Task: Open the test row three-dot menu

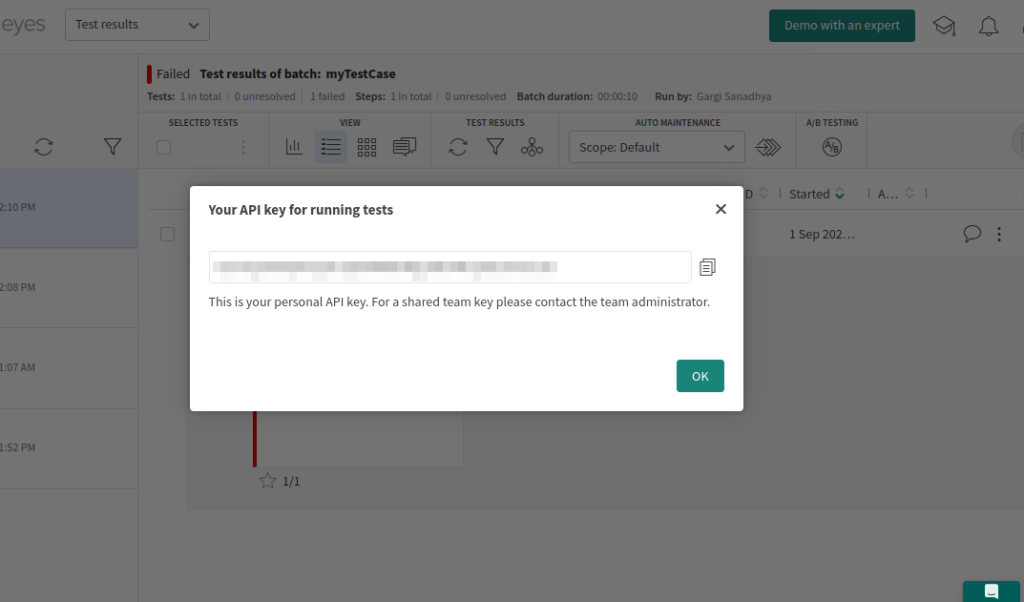Action: coord(998,234)
